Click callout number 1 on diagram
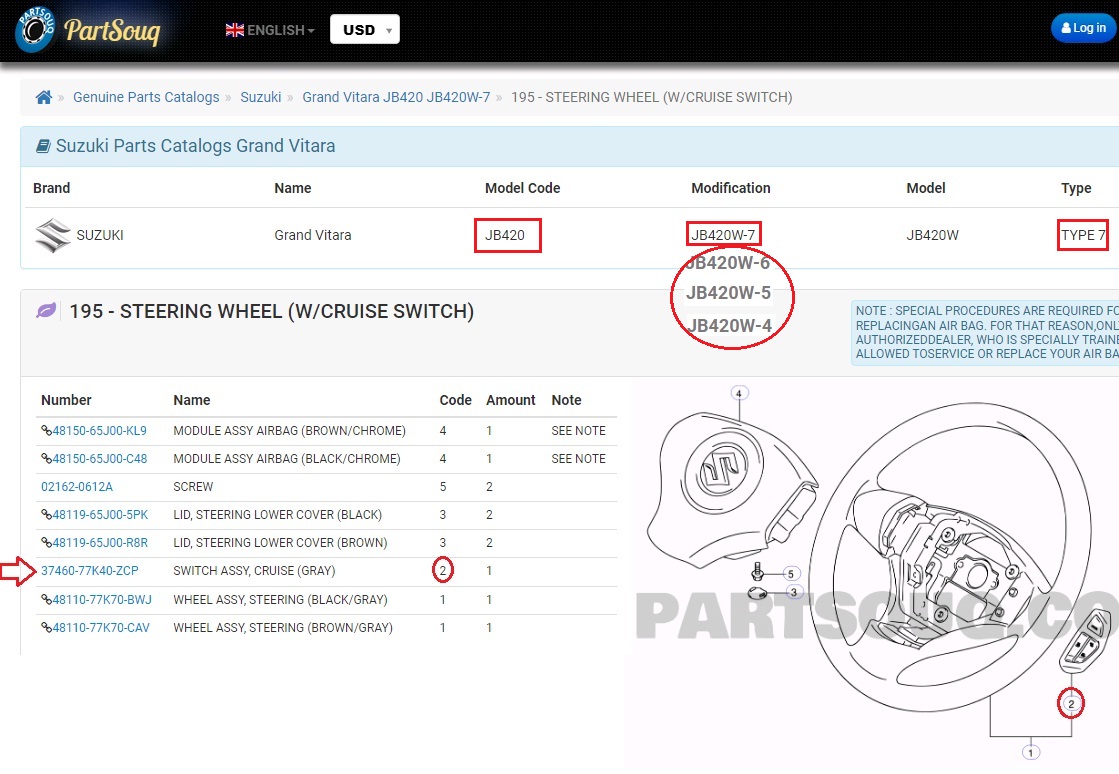Viewport: 1119px width, 774px height. click(1031, 752)
